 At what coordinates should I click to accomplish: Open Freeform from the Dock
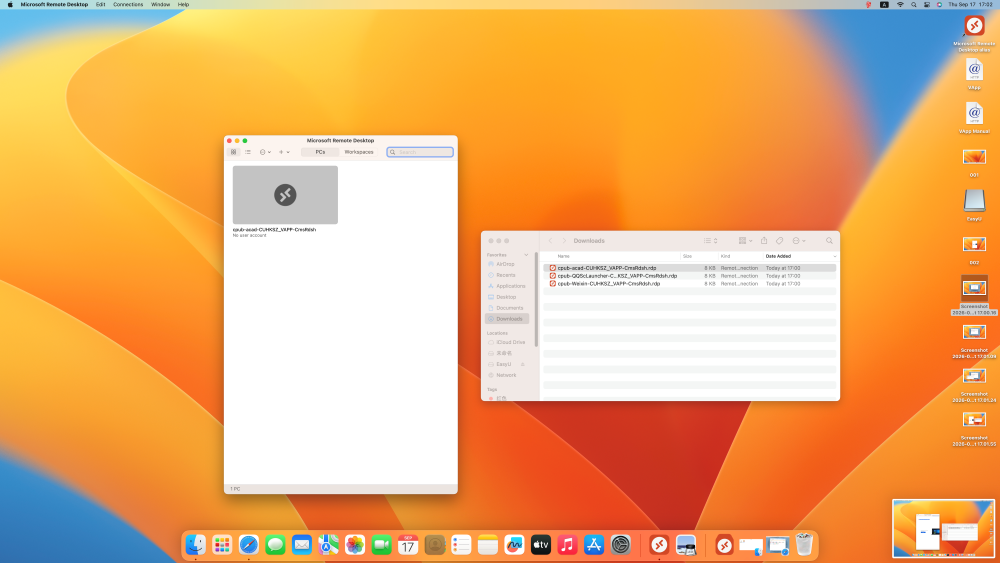(x=514, y=545)
